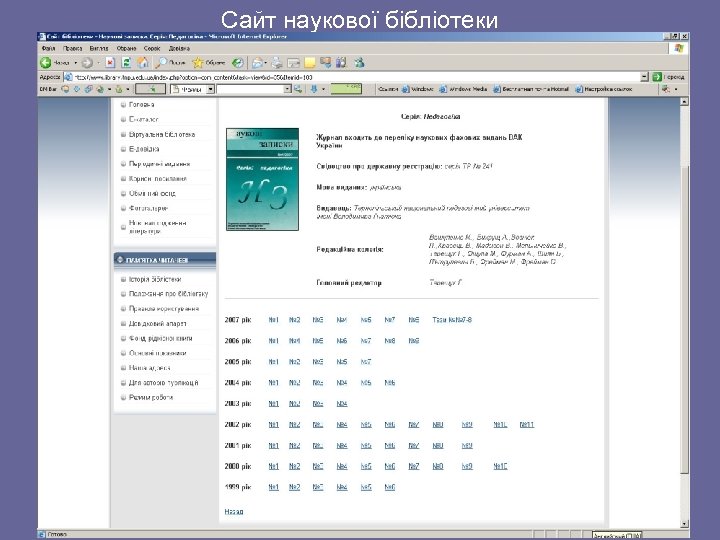
Task: Open the Forward button history dropdown arrow
Action: click(98, 62)
